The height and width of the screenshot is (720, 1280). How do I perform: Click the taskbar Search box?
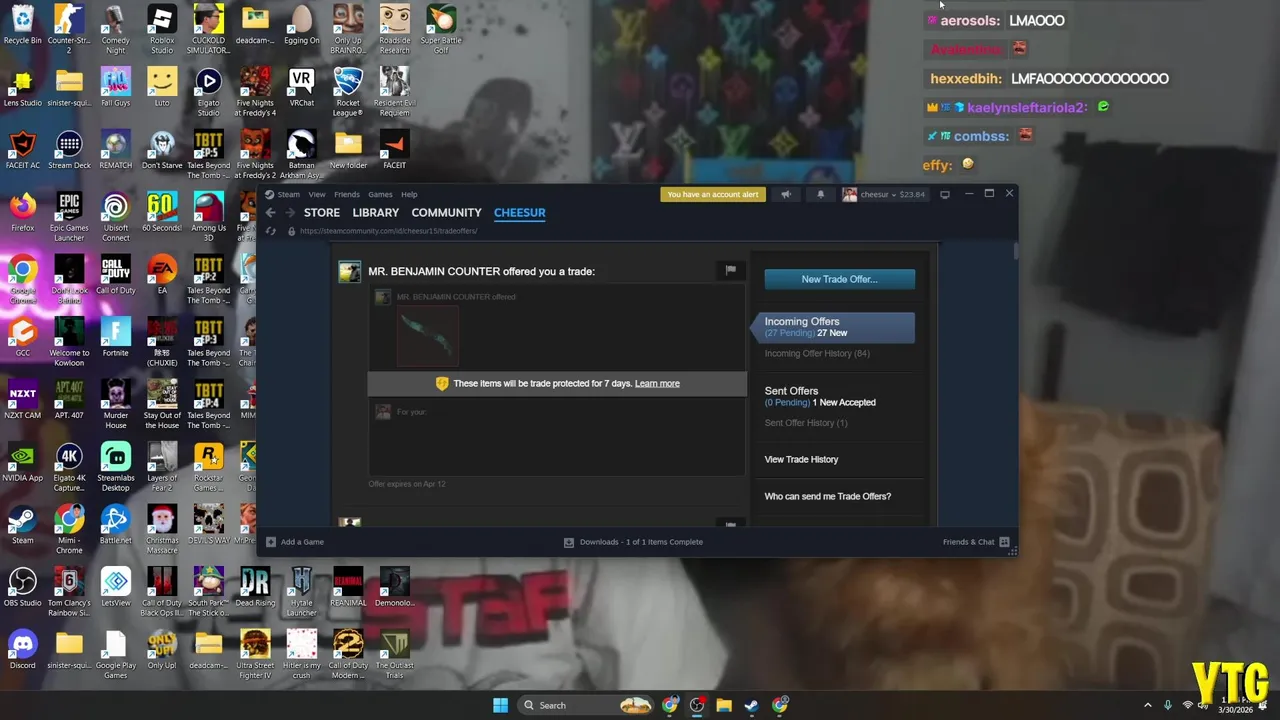588,705
